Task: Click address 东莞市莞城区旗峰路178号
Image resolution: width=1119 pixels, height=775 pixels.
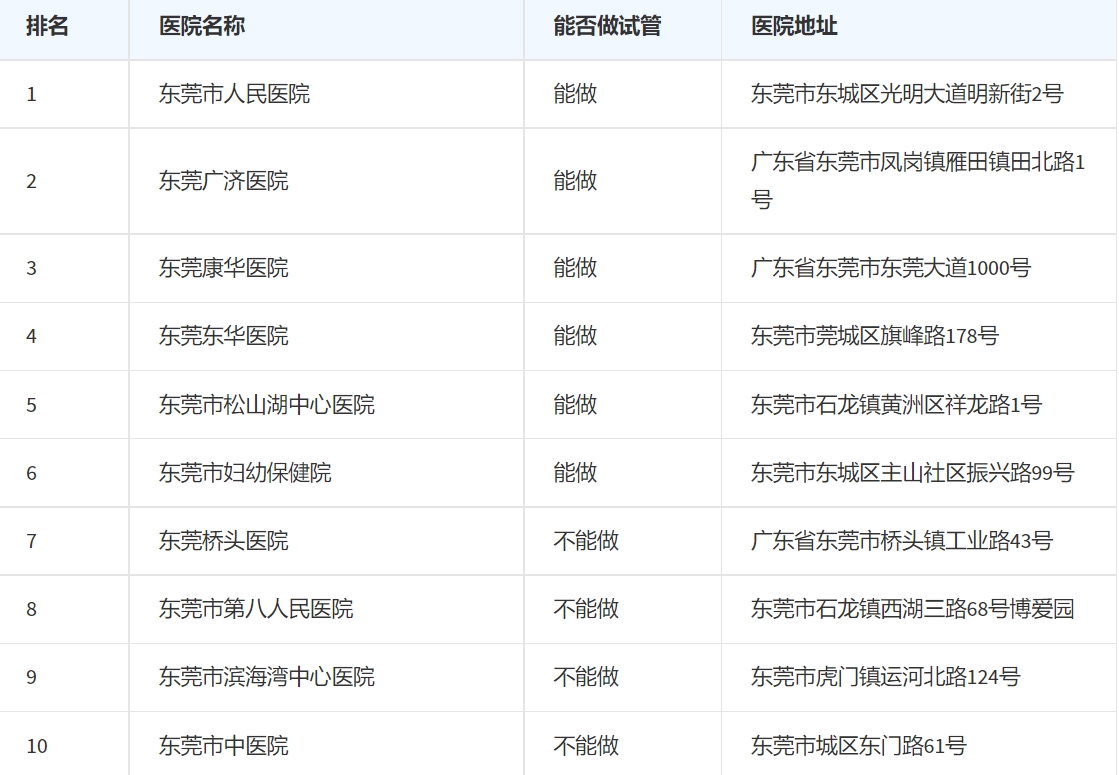Action: point(874,336)
